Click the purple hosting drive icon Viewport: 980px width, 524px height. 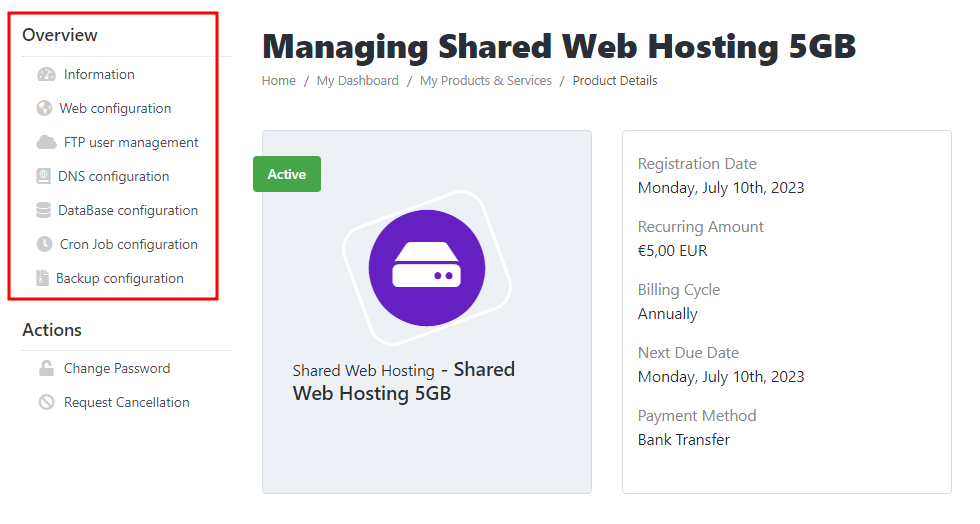427,268
